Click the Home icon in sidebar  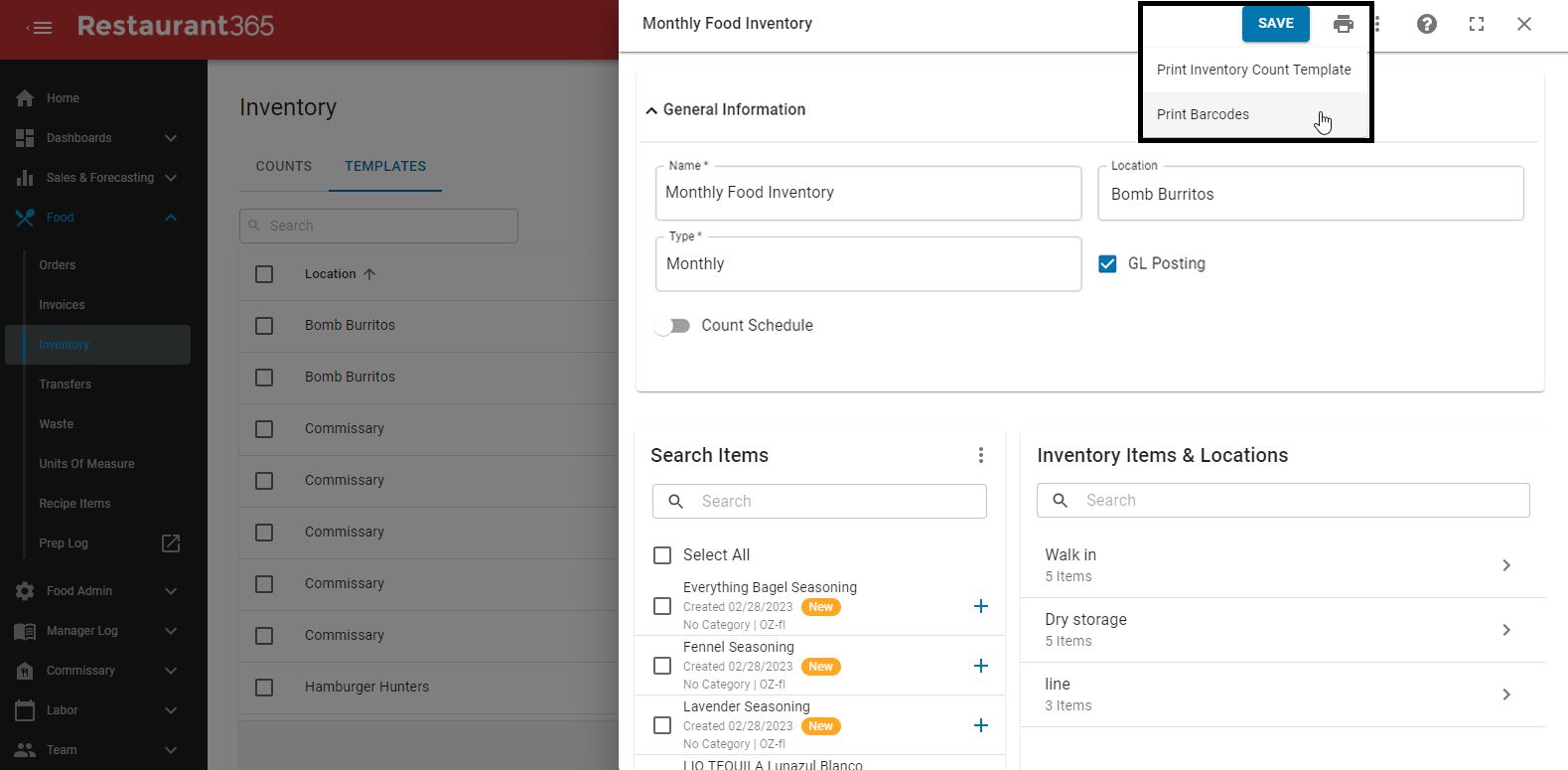tap(25, 98)
